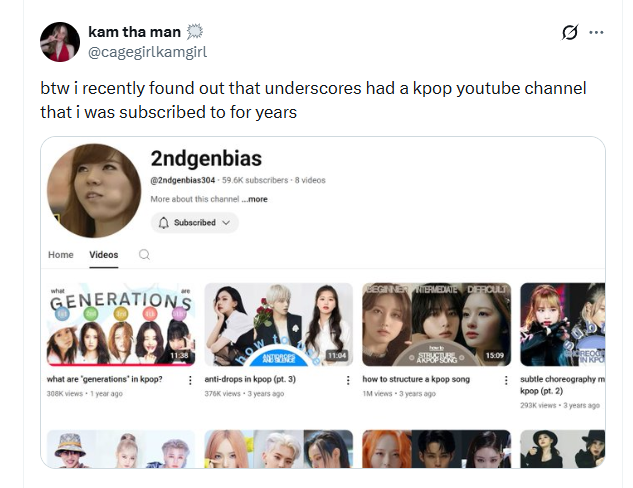
Task: Expand channel description via ...more
Action: [254, 199]
